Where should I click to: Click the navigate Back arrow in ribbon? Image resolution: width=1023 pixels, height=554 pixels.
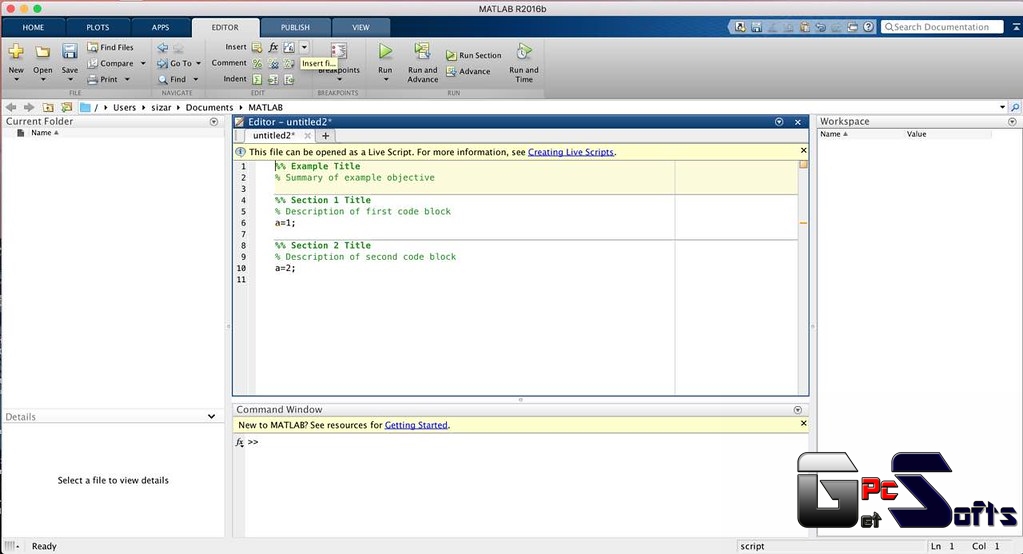click(x=162, y=48)
